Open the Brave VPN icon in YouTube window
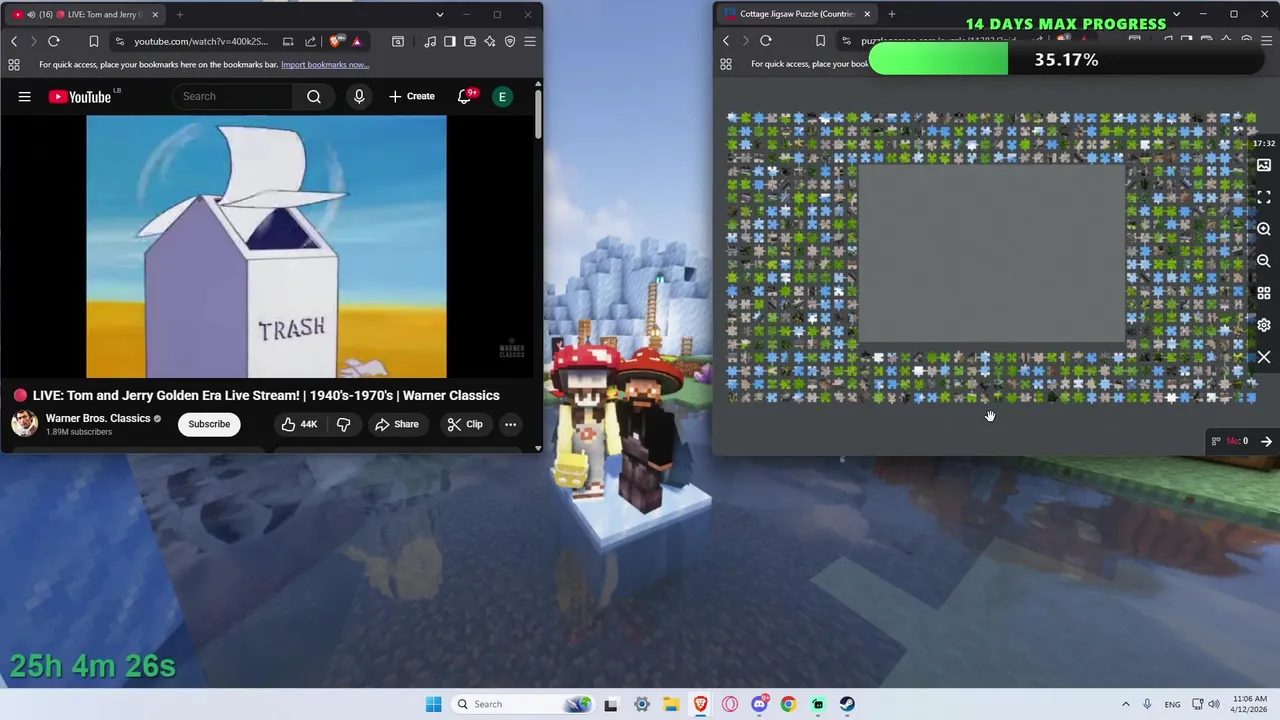 [x=510, y=41]
